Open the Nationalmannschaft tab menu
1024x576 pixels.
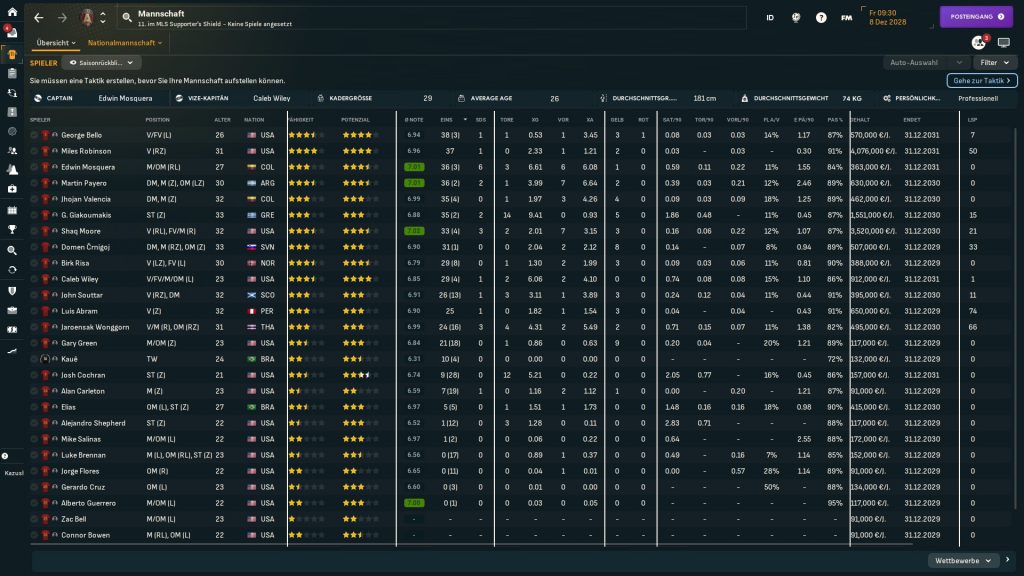[x=125, y=43]
